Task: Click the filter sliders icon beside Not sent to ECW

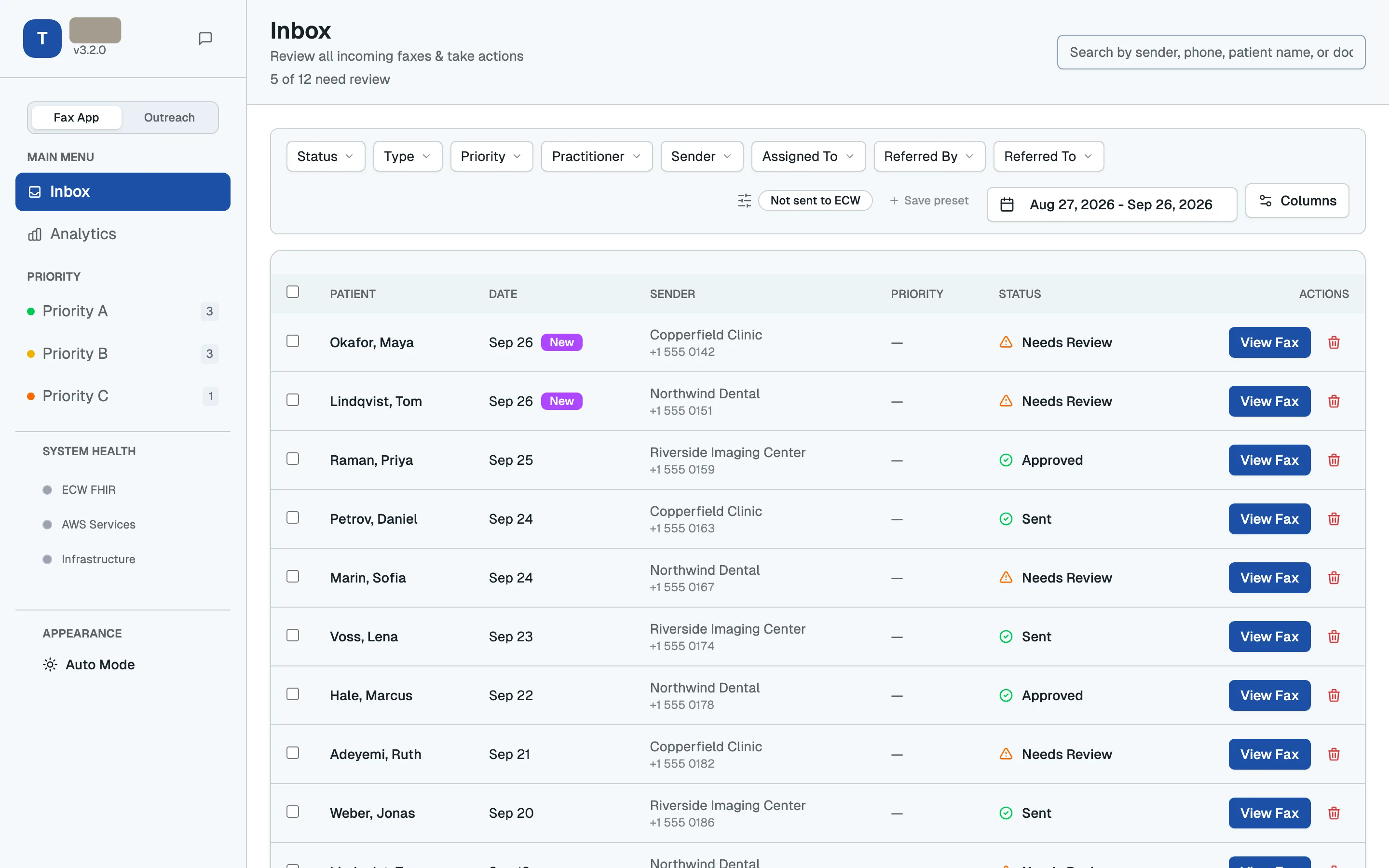Action: (x=745, y=200)
